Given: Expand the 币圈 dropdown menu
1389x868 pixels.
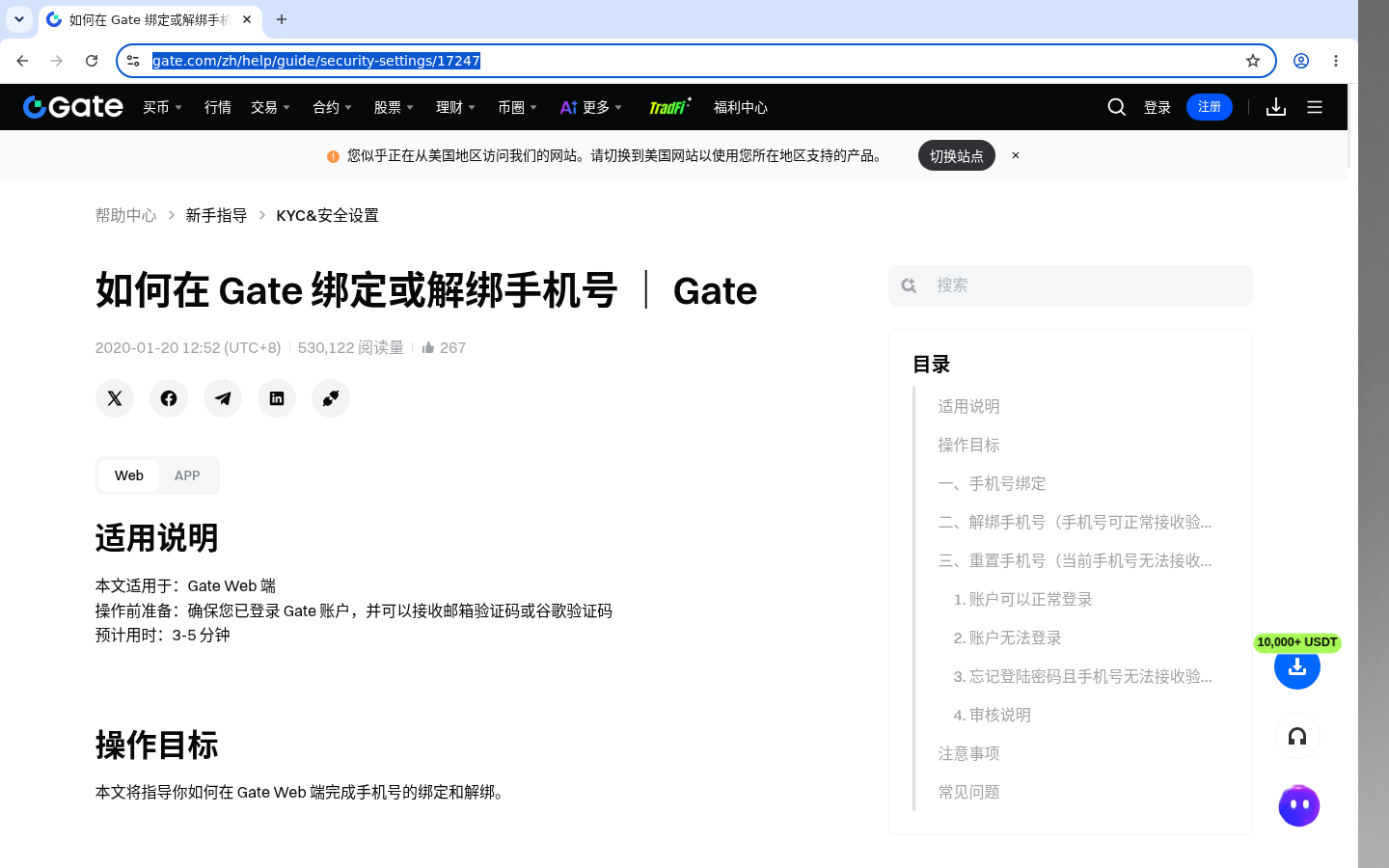Looking at the screenshot, I should (x=517, y=107).
